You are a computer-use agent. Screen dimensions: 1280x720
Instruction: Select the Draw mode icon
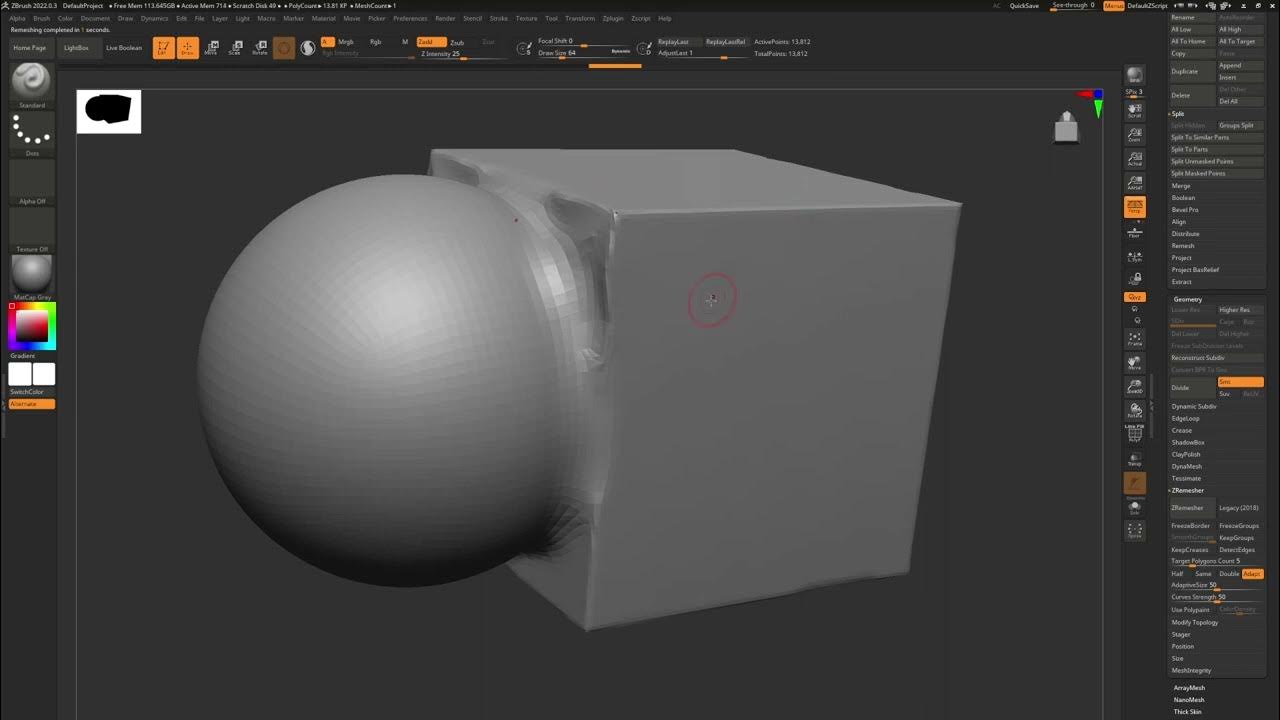187,48
